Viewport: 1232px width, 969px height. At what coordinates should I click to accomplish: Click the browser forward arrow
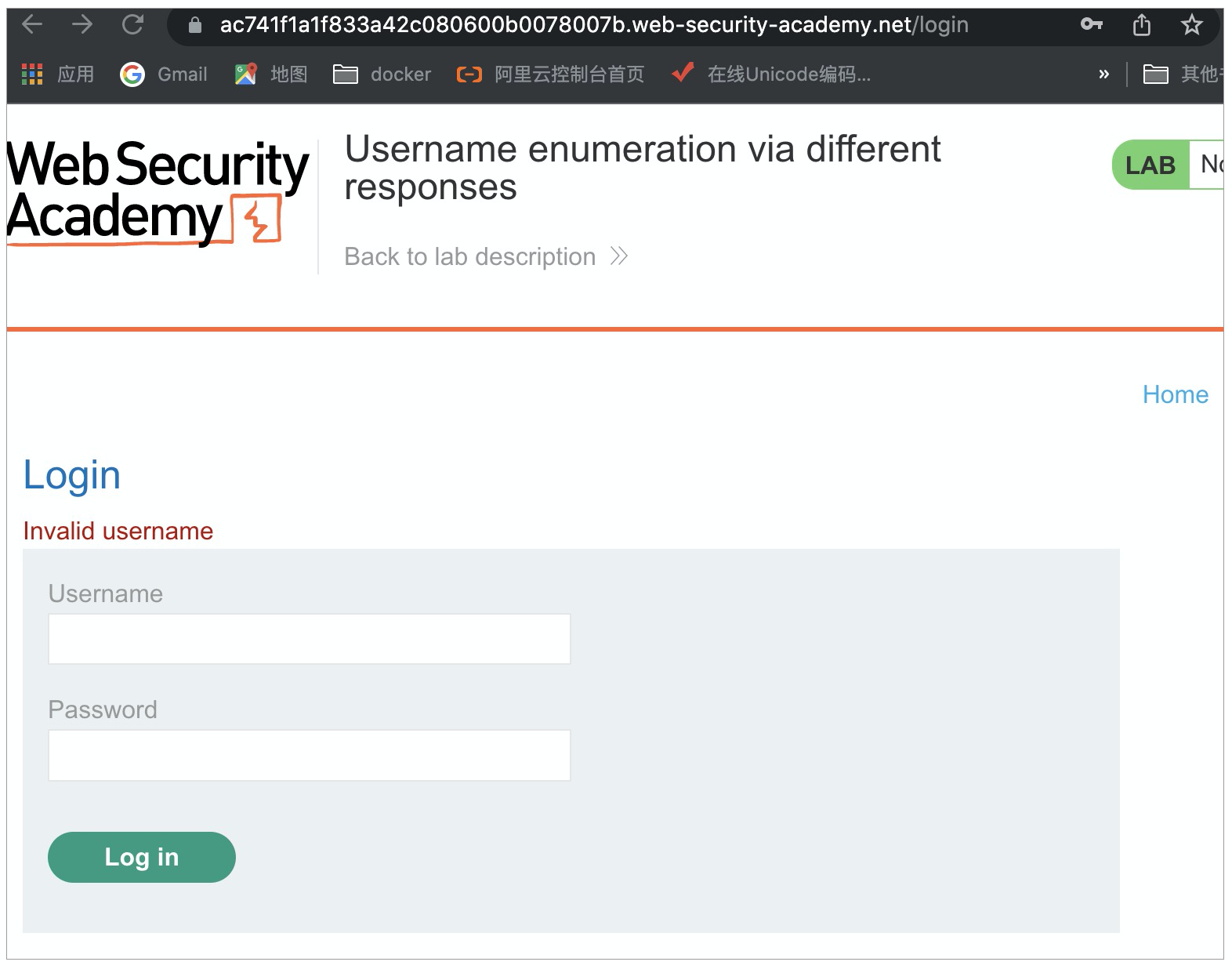82,25
